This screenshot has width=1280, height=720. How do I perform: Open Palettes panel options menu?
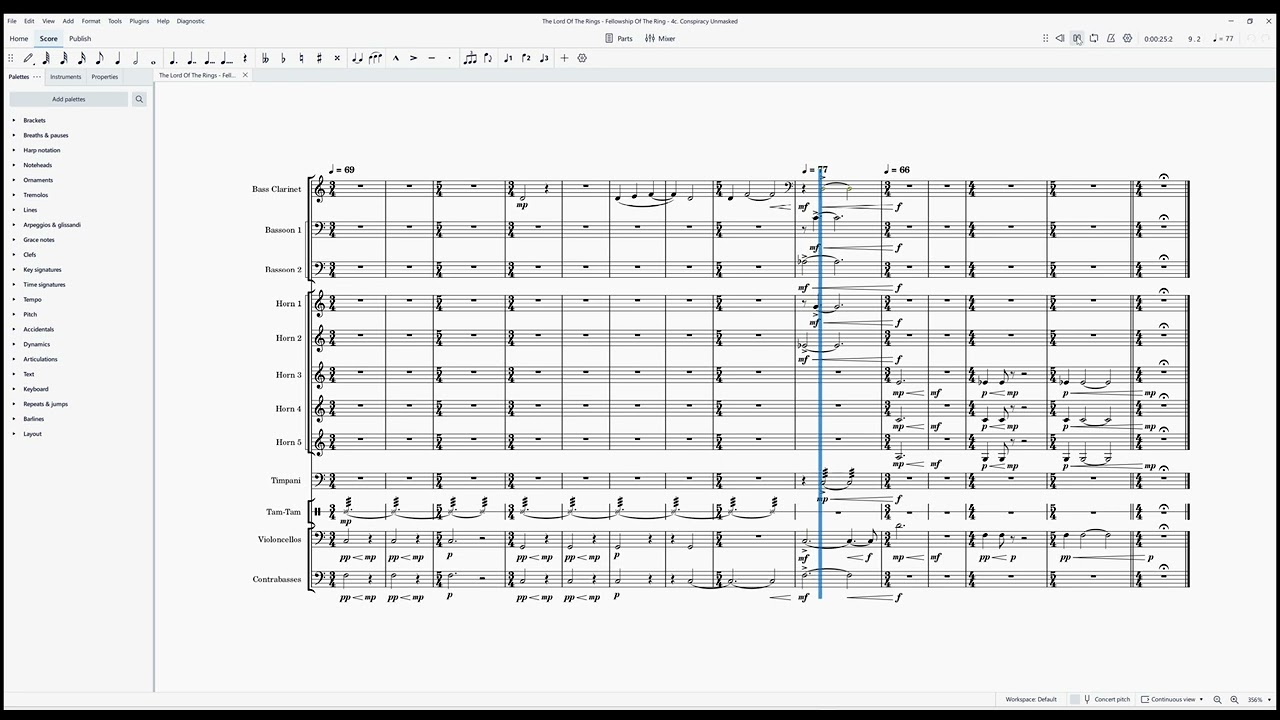coord(37,77)
